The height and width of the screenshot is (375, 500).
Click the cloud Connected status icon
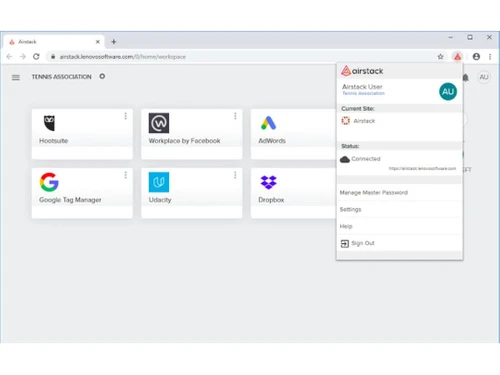[x=345, y=159]
